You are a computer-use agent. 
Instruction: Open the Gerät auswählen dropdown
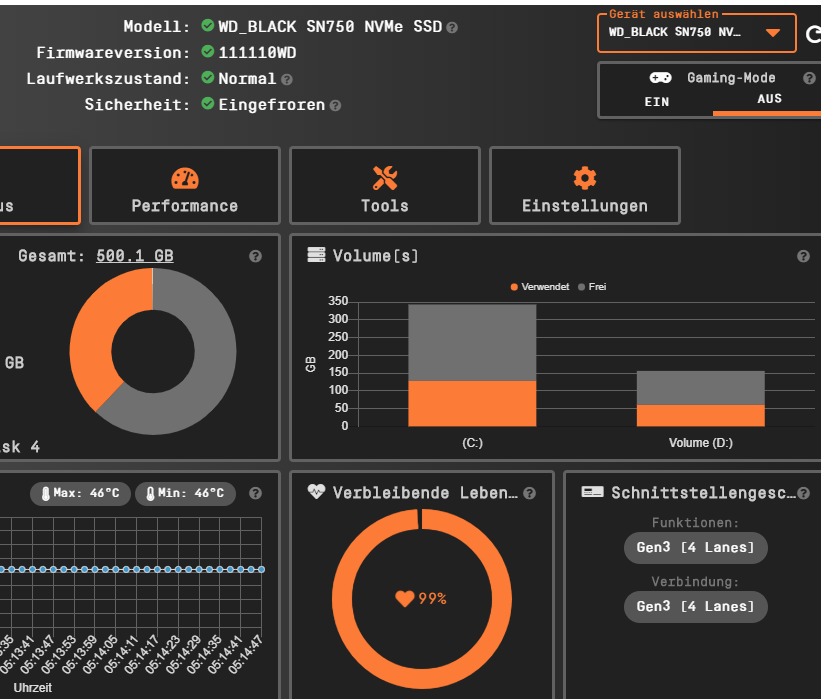pos(697,33)
